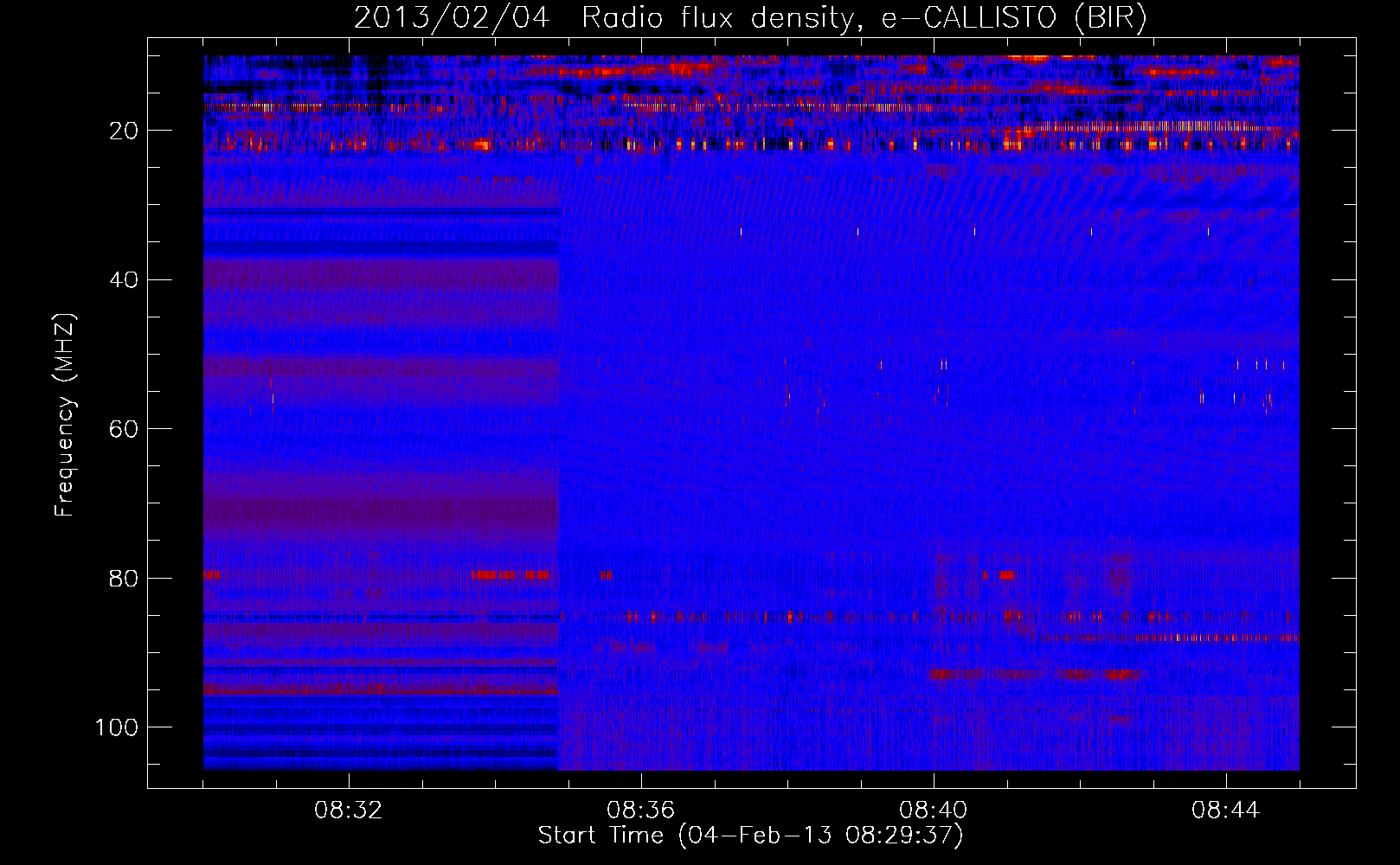The height and width of the screenshot is (865, 1400).
Task: Click the 100 MHz frequency tick label
Action: click(x=117, y=727)
